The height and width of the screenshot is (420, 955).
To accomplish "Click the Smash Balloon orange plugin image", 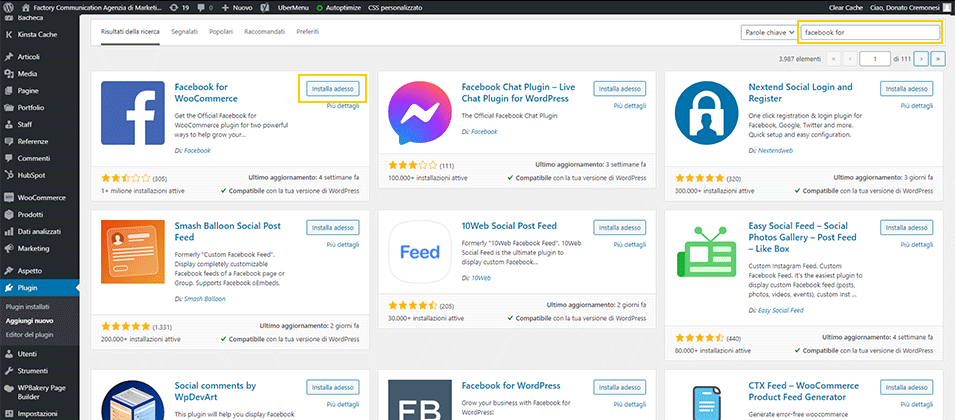I will pyautogui.click(x=133, y=251).
